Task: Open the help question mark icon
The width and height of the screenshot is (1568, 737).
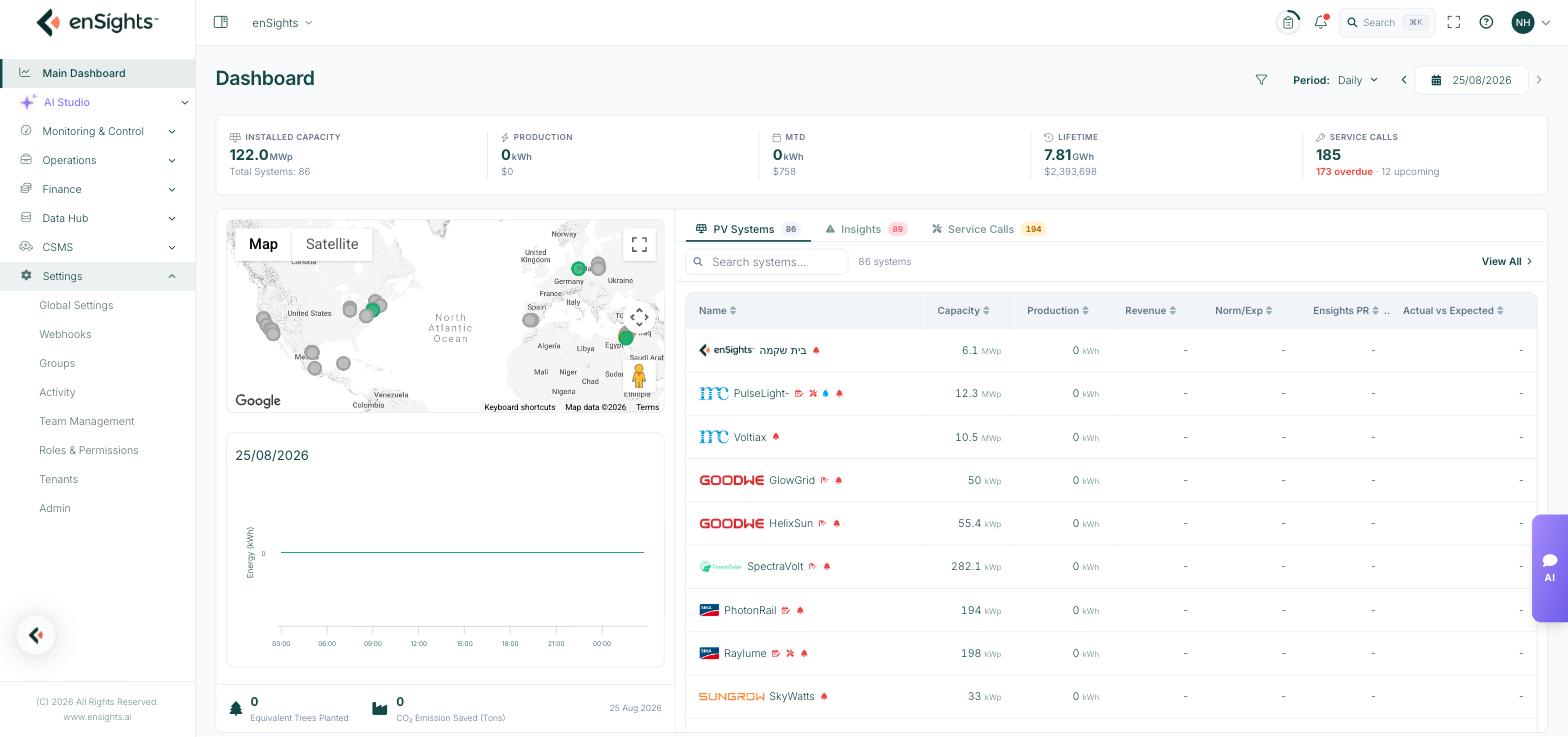Action: tap(1486, 22)
